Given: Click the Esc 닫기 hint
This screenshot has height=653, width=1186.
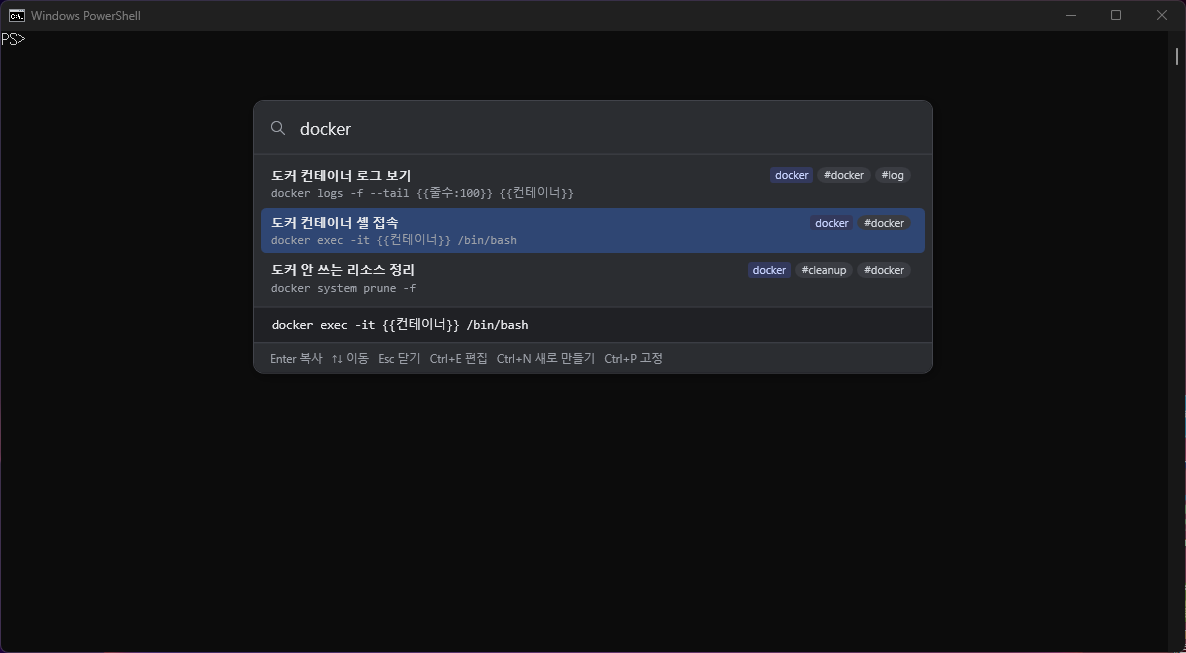Looking at the screenshot, I should 399,359.
